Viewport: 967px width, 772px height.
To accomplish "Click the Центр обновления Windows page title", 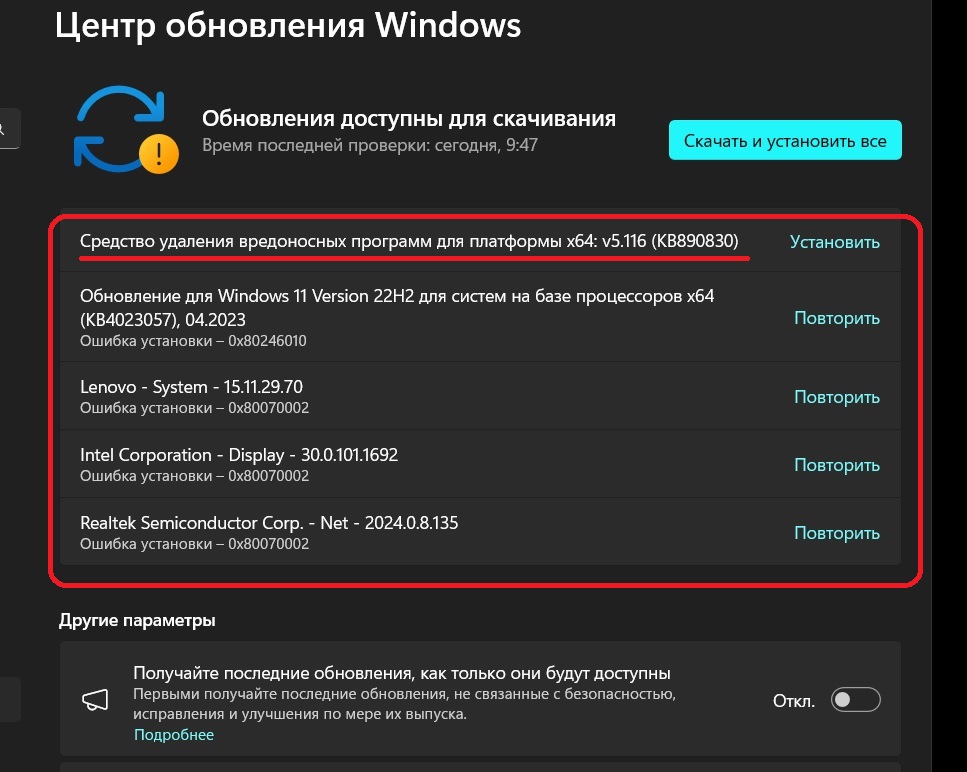I will tap(288, 26).
